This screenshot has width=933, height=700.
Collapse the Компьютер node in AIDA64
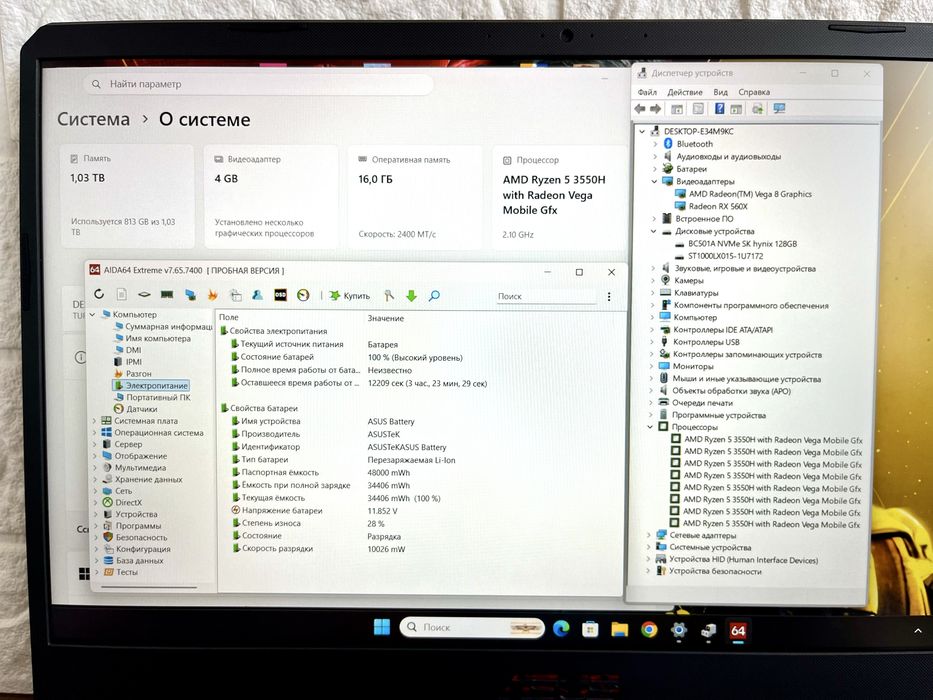(93, 314)
